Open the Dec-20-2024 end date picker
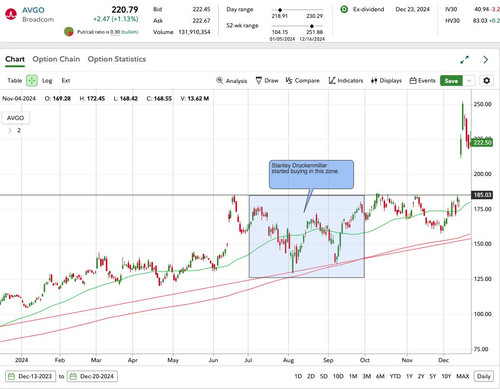Image resolution: width=500 pixels, height=389 pixels. 92,376
